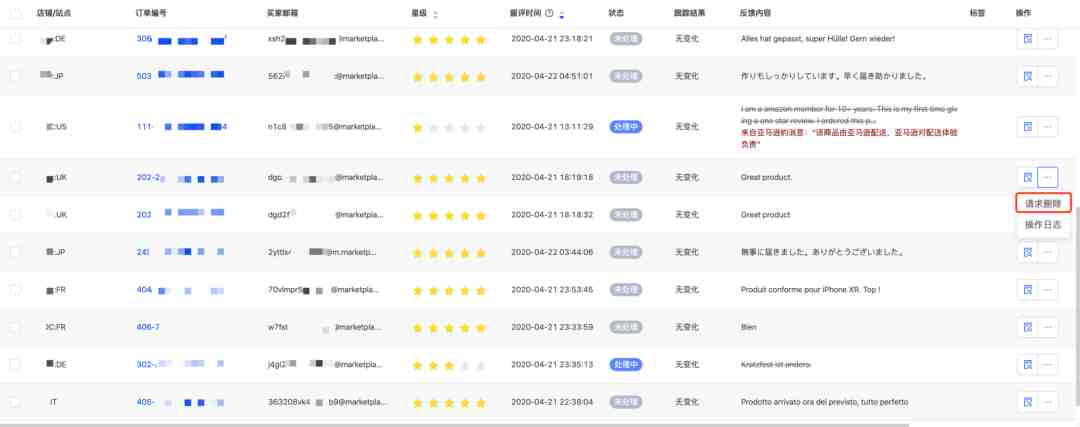Click help icon beside 留评时间 header
Screen dimensions: 1080x427
tap(549, 13)
